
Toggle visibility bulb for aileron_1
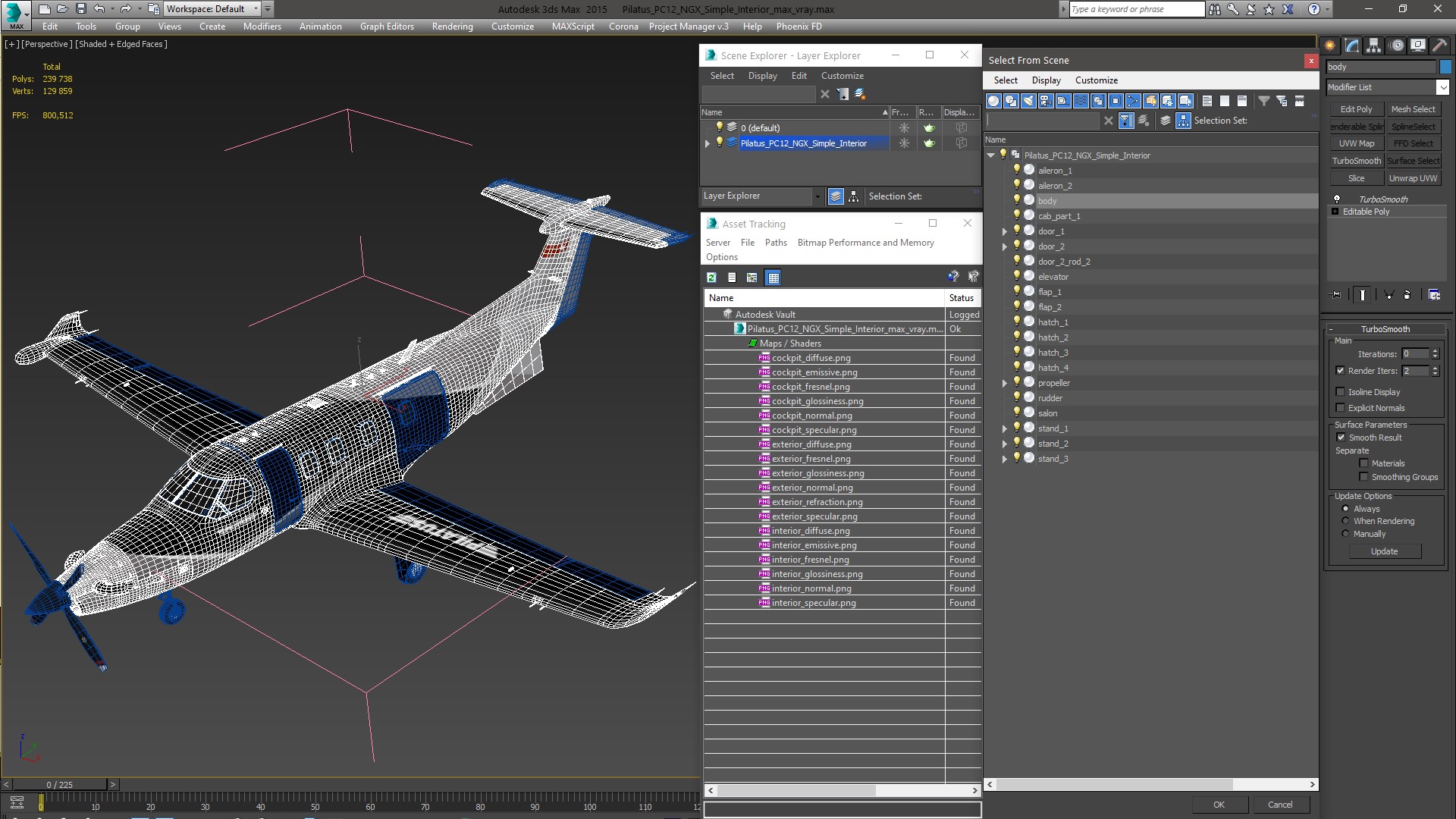point(1017,170)
